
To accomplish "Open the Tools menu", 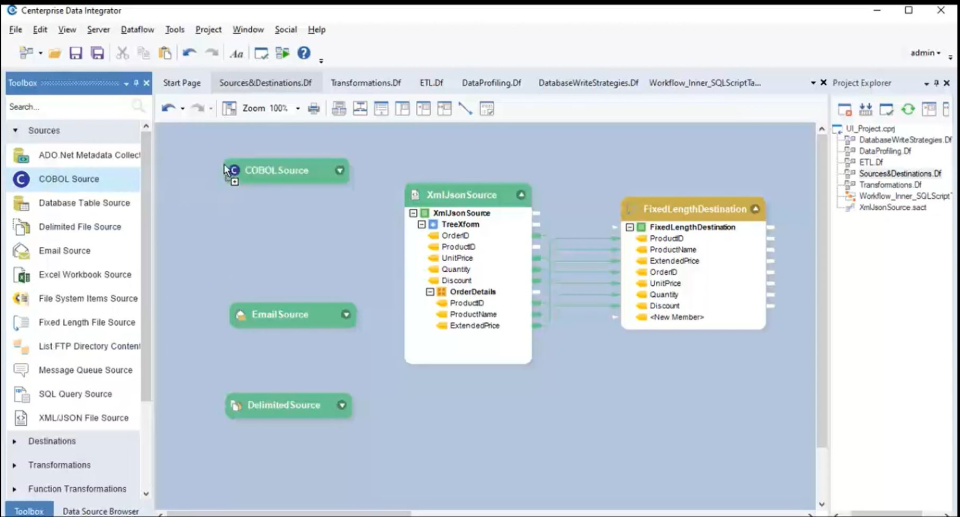I will pos(174,29).
